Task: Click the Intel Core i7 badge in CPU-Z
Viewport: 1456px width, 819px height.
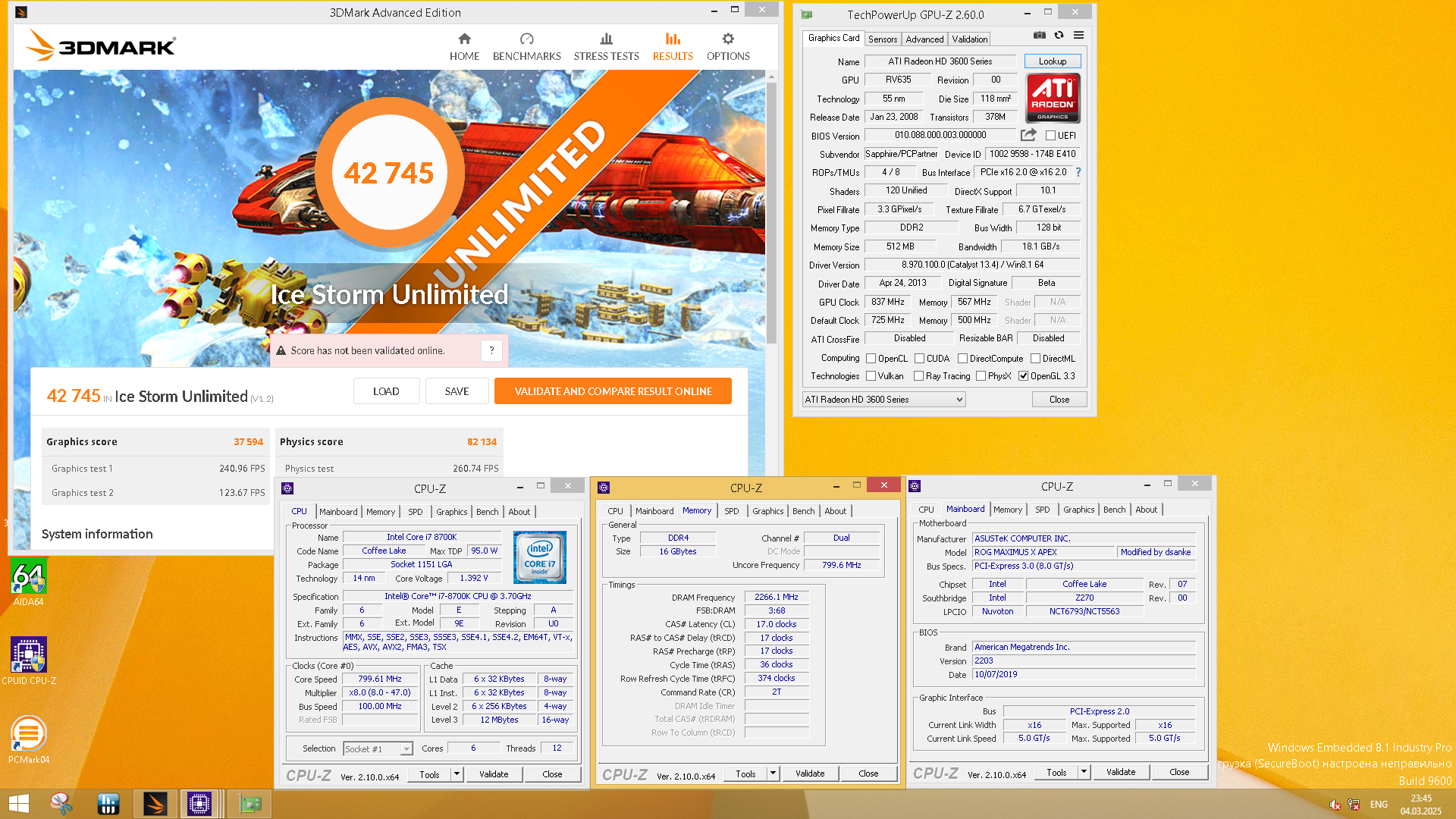Action: 540,557
